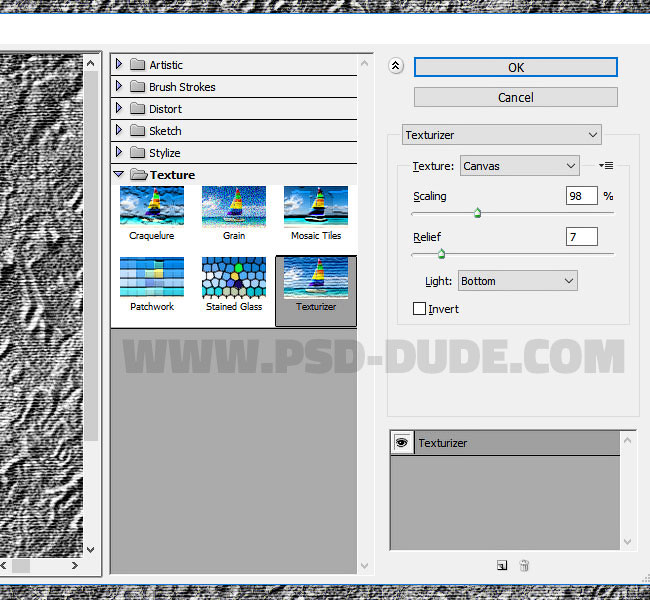Click effect layers scroll up arrow
The height and width of the screenshot is (600, 650).
coord(628,440)
